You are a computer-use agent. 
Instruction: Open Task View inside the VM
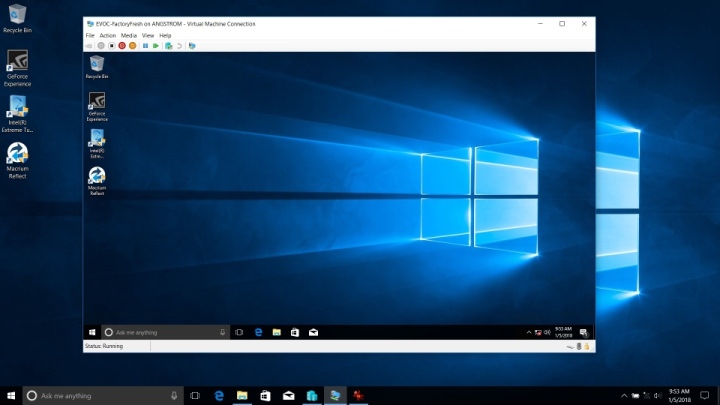point(239,332)
